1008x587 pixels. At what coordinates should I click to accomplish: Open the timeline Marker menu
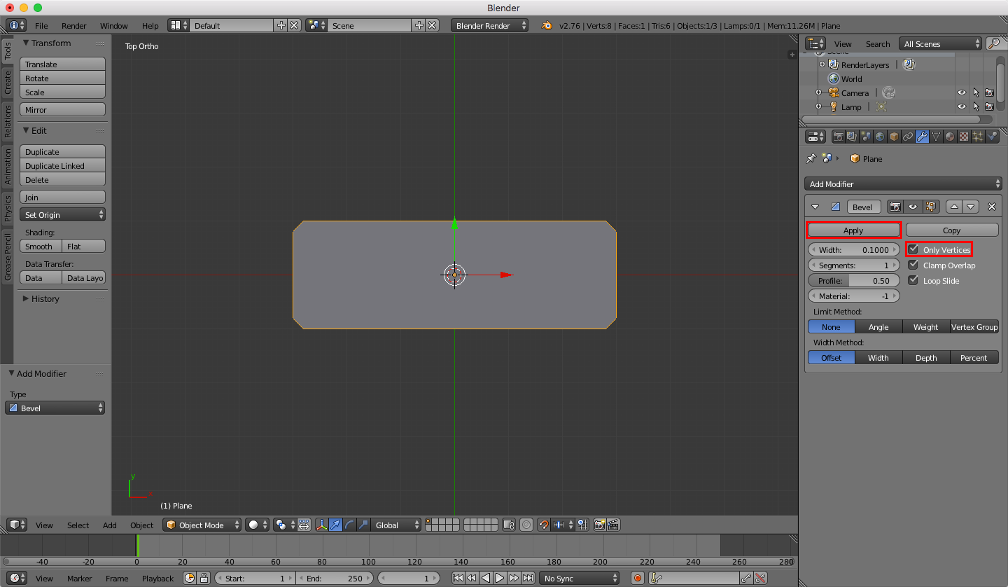click(79, 578)
